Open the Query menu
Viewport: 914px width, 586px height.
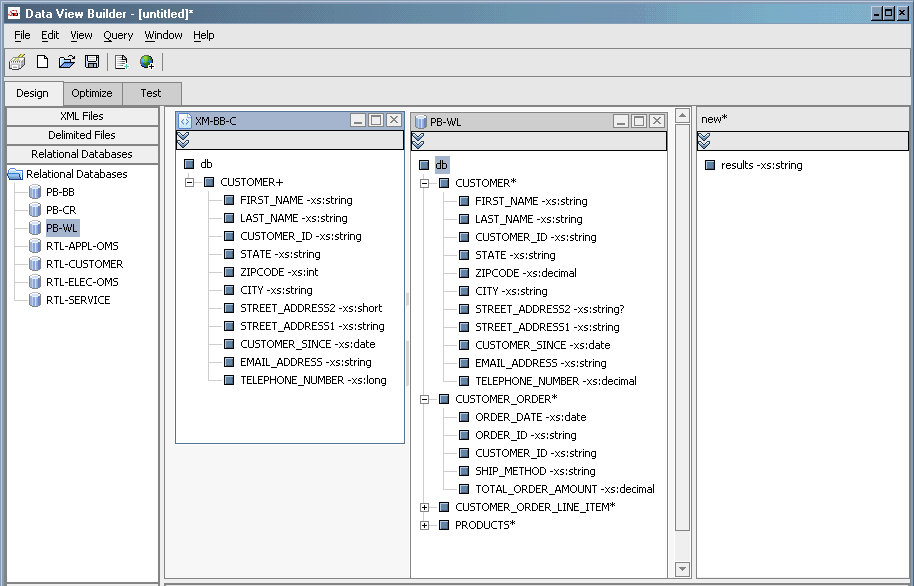click(118, 35)
